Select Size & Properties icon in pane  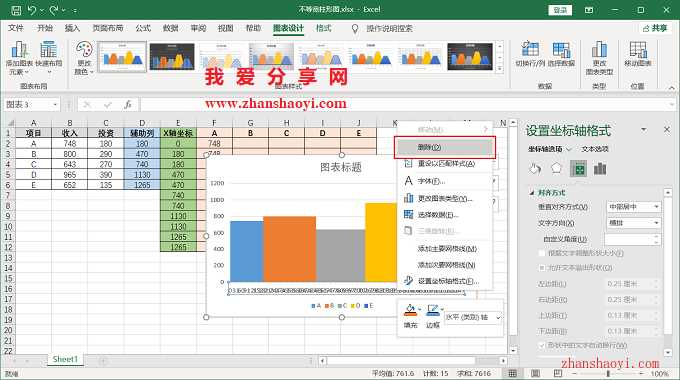(578, 169)
